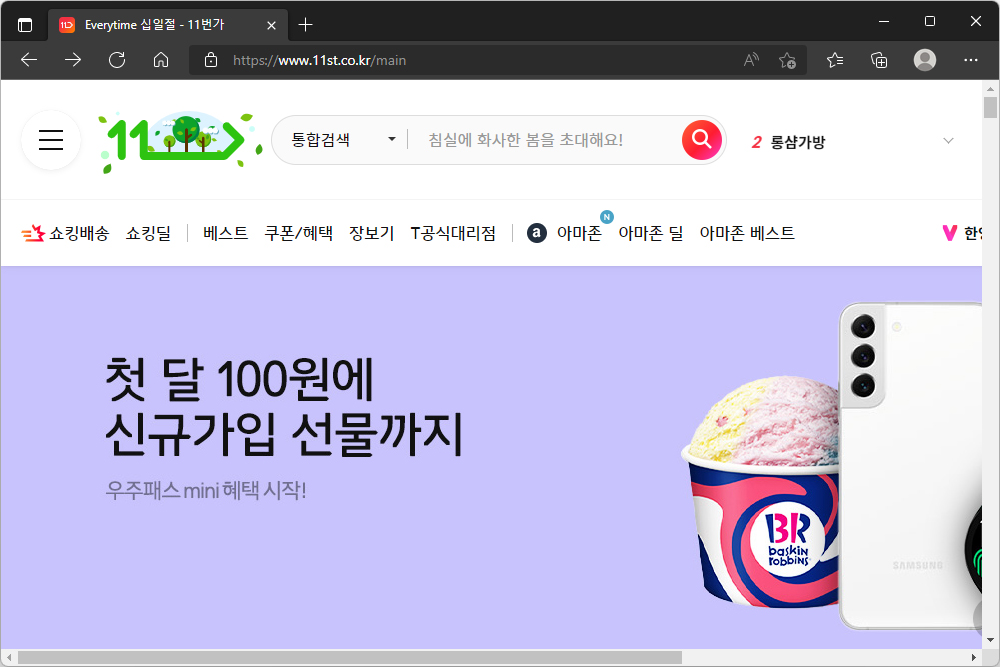Click the horizontal scrollbar thumb
This screenshot has width=1000, height=667.
(x=349, y=657)
